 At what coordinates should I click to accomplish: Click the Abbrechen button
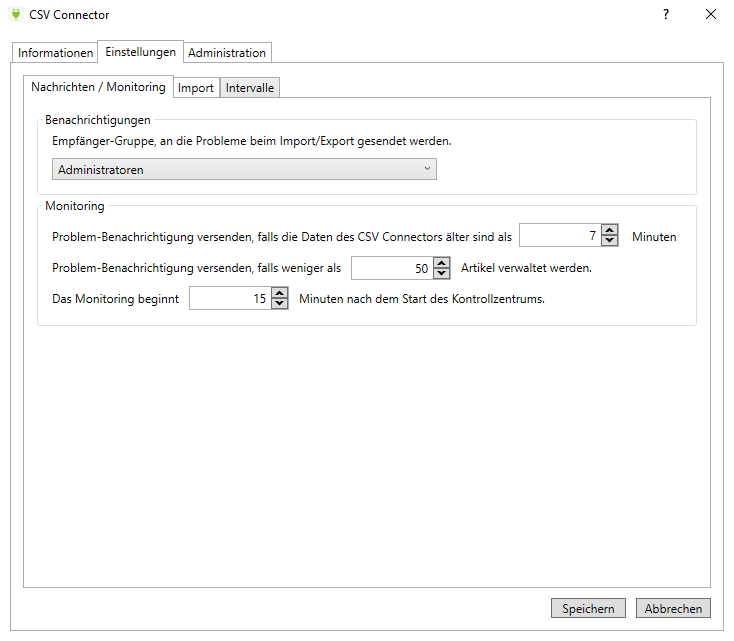(673, 608)
